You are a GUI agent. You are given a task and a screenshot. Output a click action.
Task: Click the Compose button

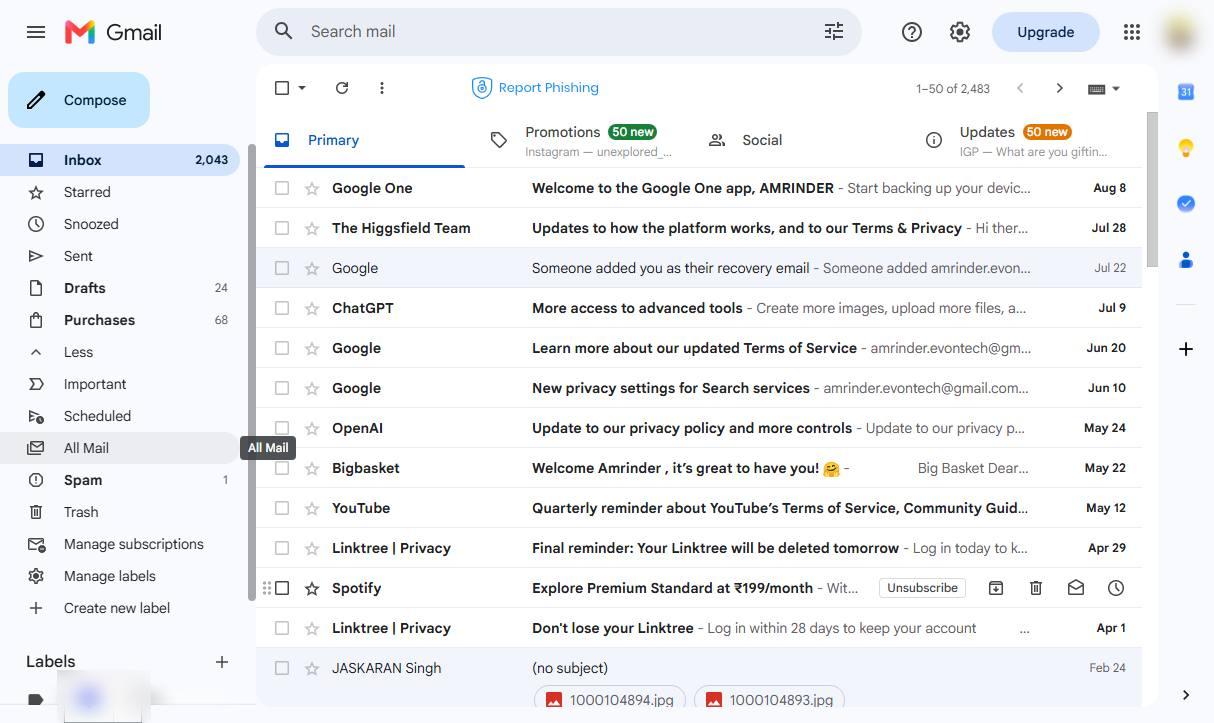point(79,100)
